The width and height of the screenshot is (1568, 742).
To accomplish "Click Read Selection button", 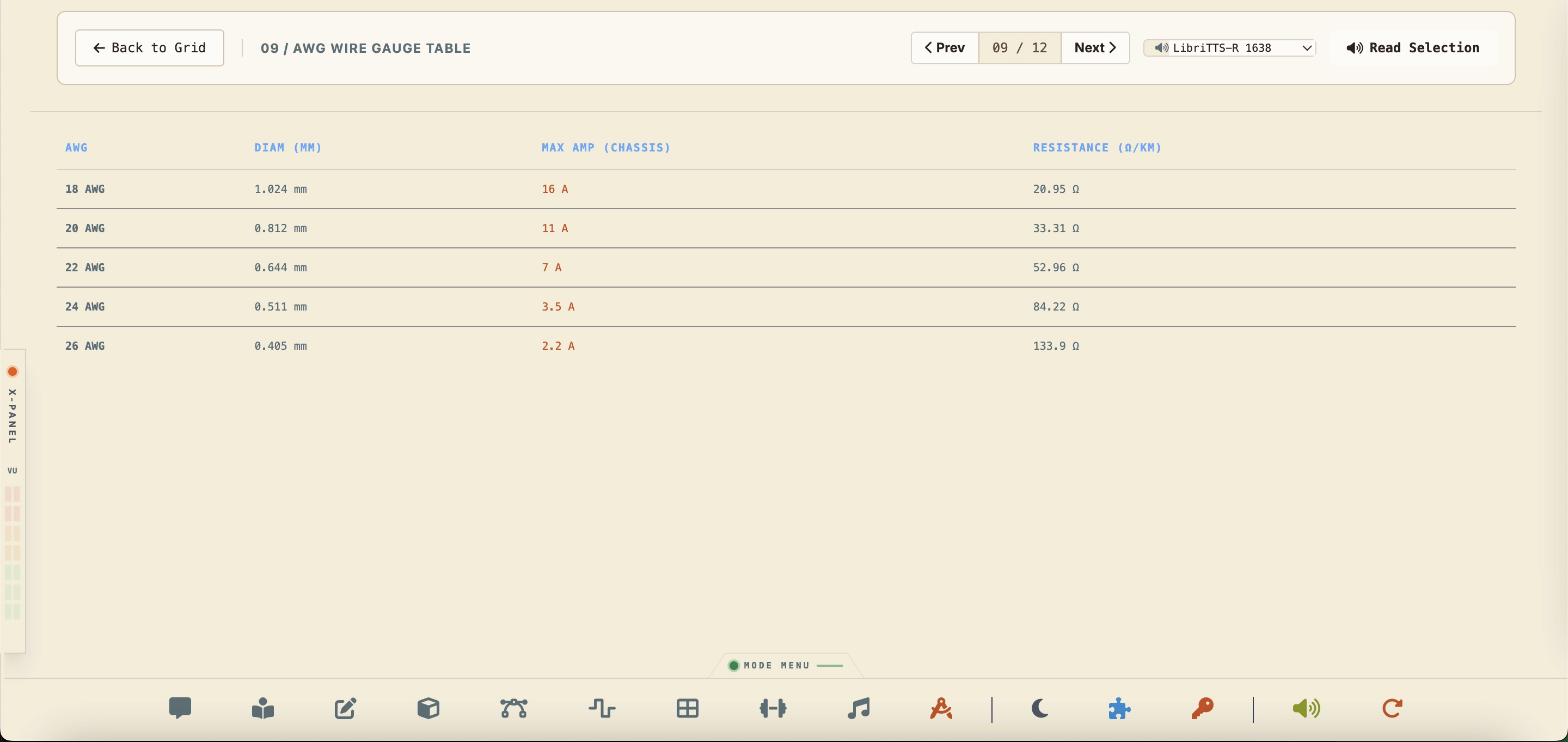I will click(x=1413, y=47).
